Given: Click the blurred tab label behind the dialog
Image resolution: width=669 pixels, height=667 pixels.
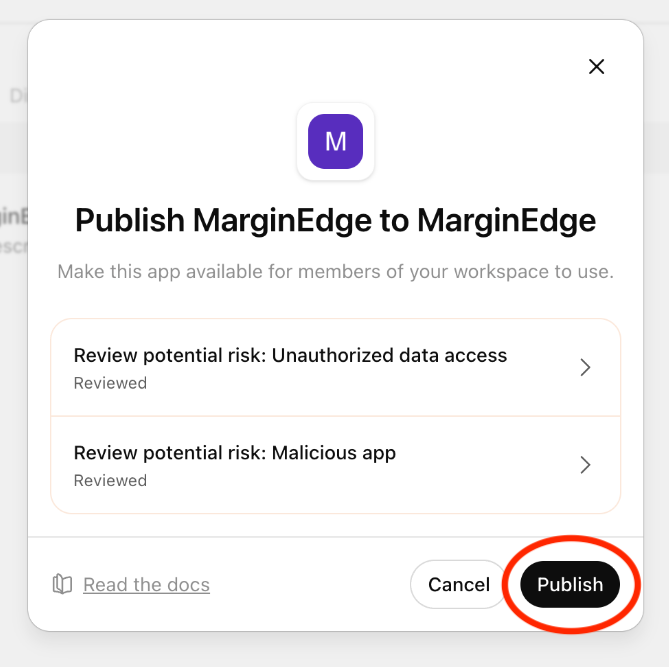Looking at the screenshot, I should click(18, 96).
